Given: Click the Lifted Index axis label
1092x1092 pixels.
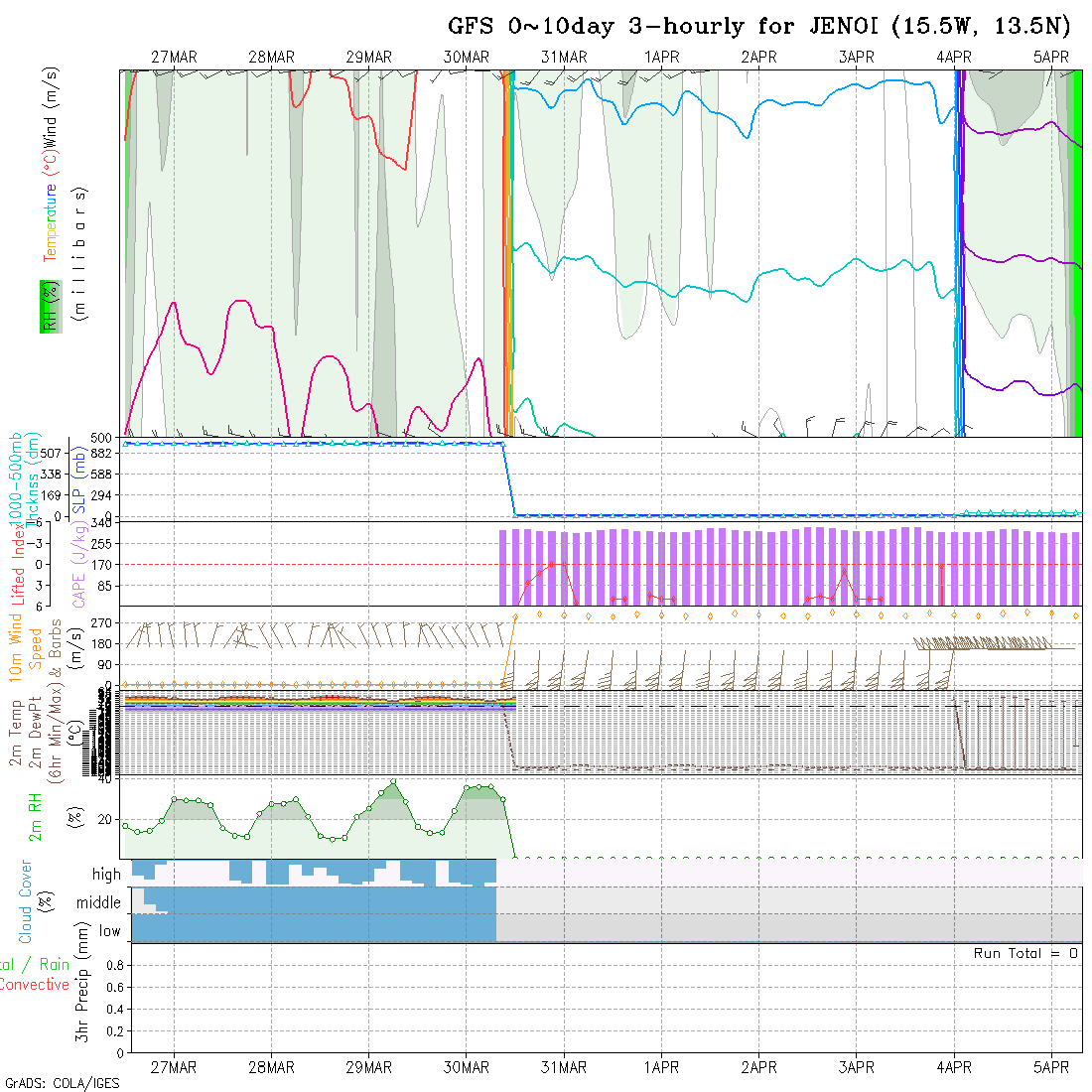Looking at the screenshot, I should (18, 564).
